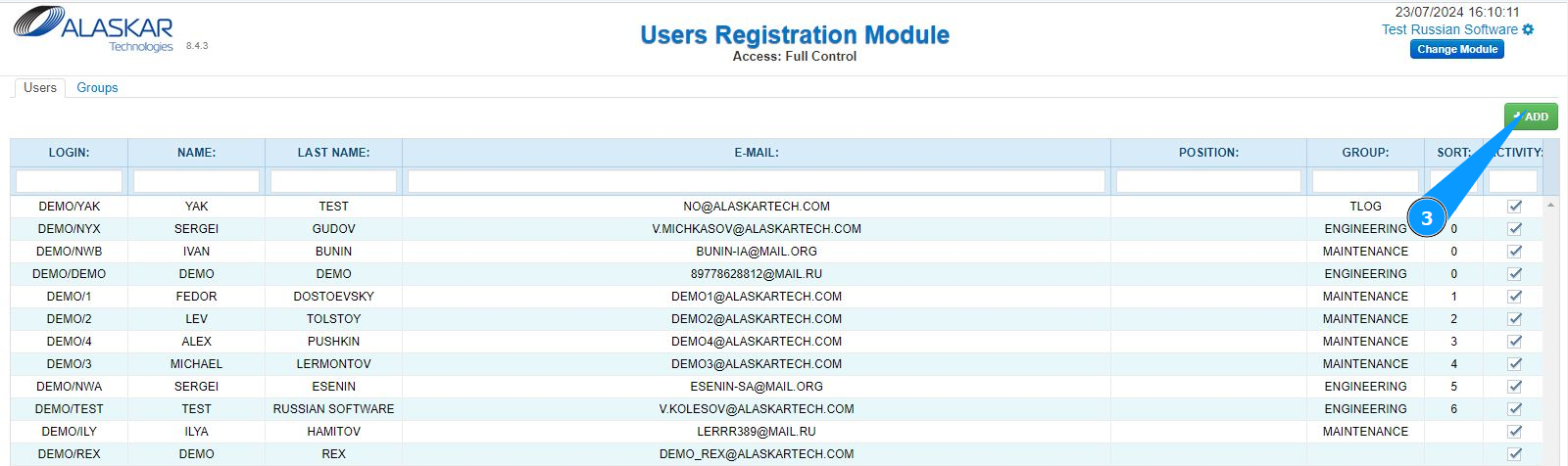Click email DEMO1@ALASKARTECH.COM
This screenshot has height=466, width=1568.
[757, 297]
